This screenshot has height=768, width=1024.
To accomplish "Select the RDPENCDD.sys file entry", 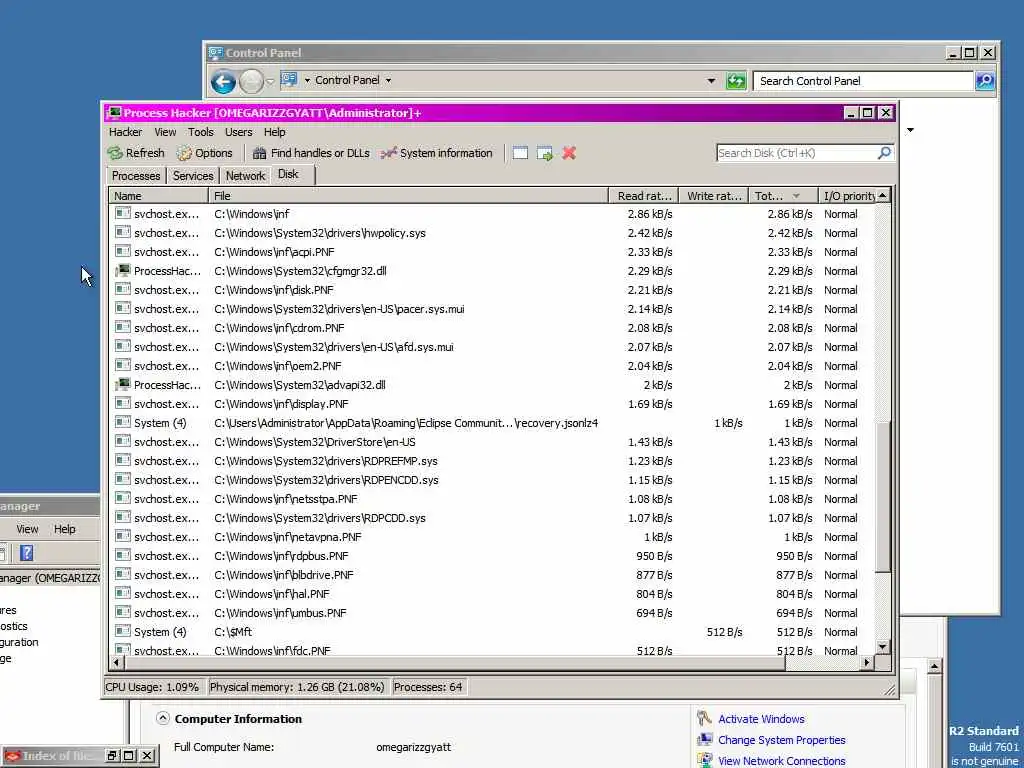I will 326,480.
